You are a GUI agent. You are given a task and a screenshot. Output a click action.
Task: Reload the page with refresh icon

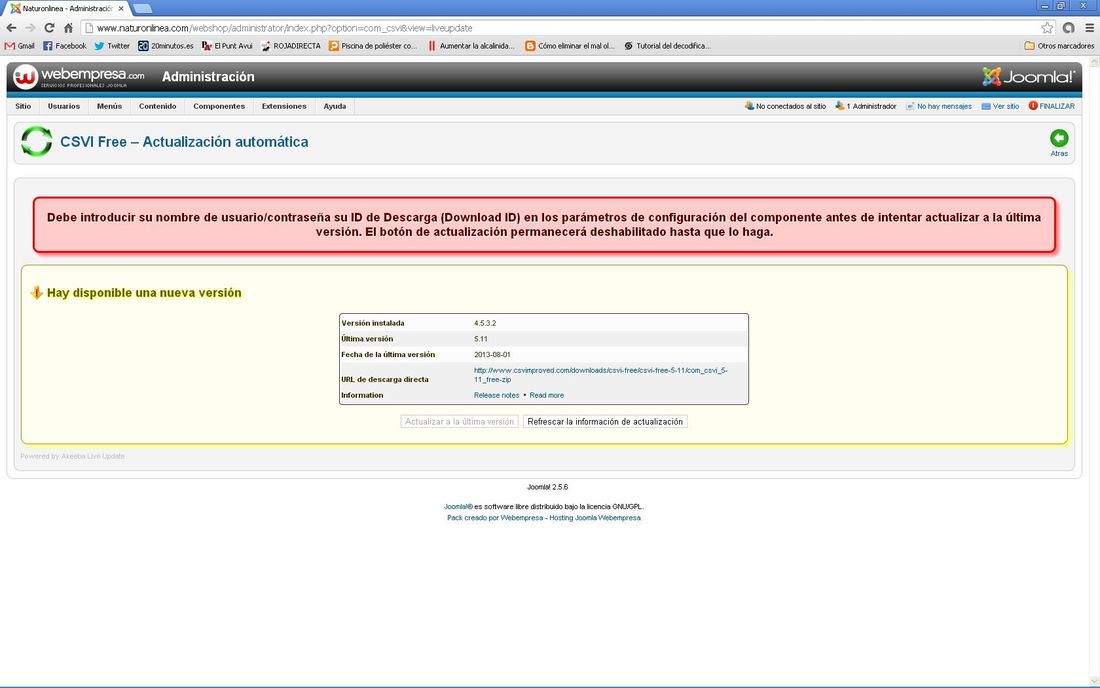49,28
